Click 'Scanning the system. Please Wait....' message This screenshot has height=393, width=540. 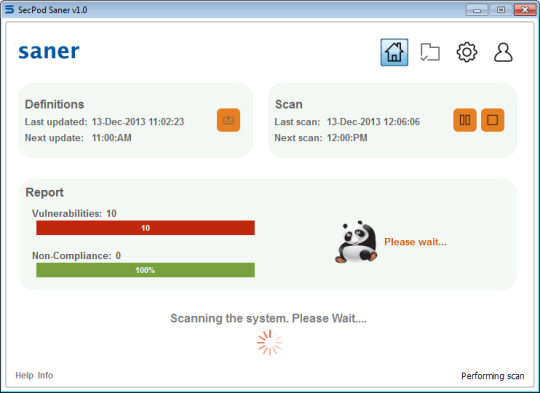pos(269,318)
